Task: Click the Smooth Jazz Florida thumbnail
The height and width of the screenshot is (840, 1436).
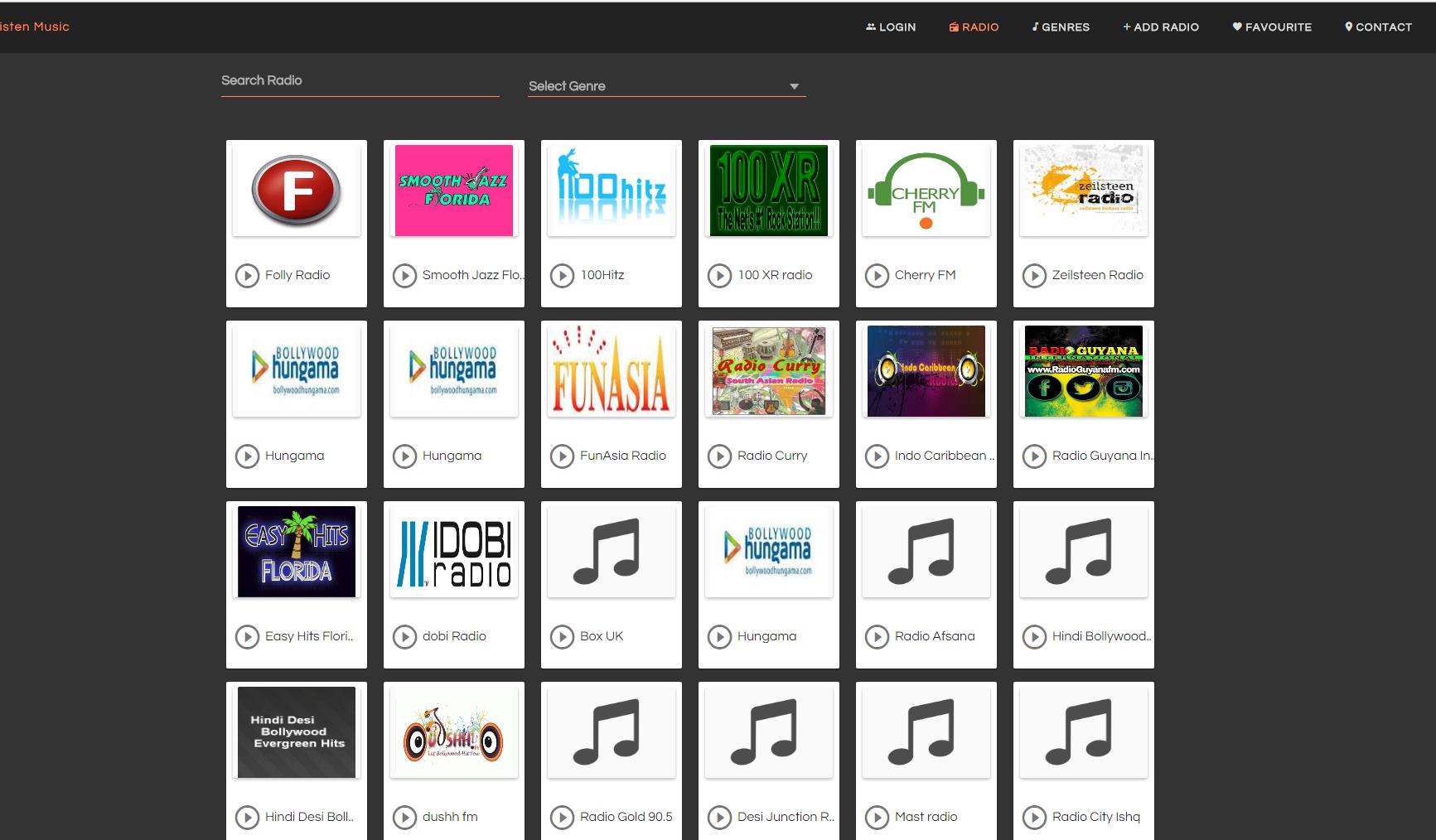Action: tap(453, 190)
